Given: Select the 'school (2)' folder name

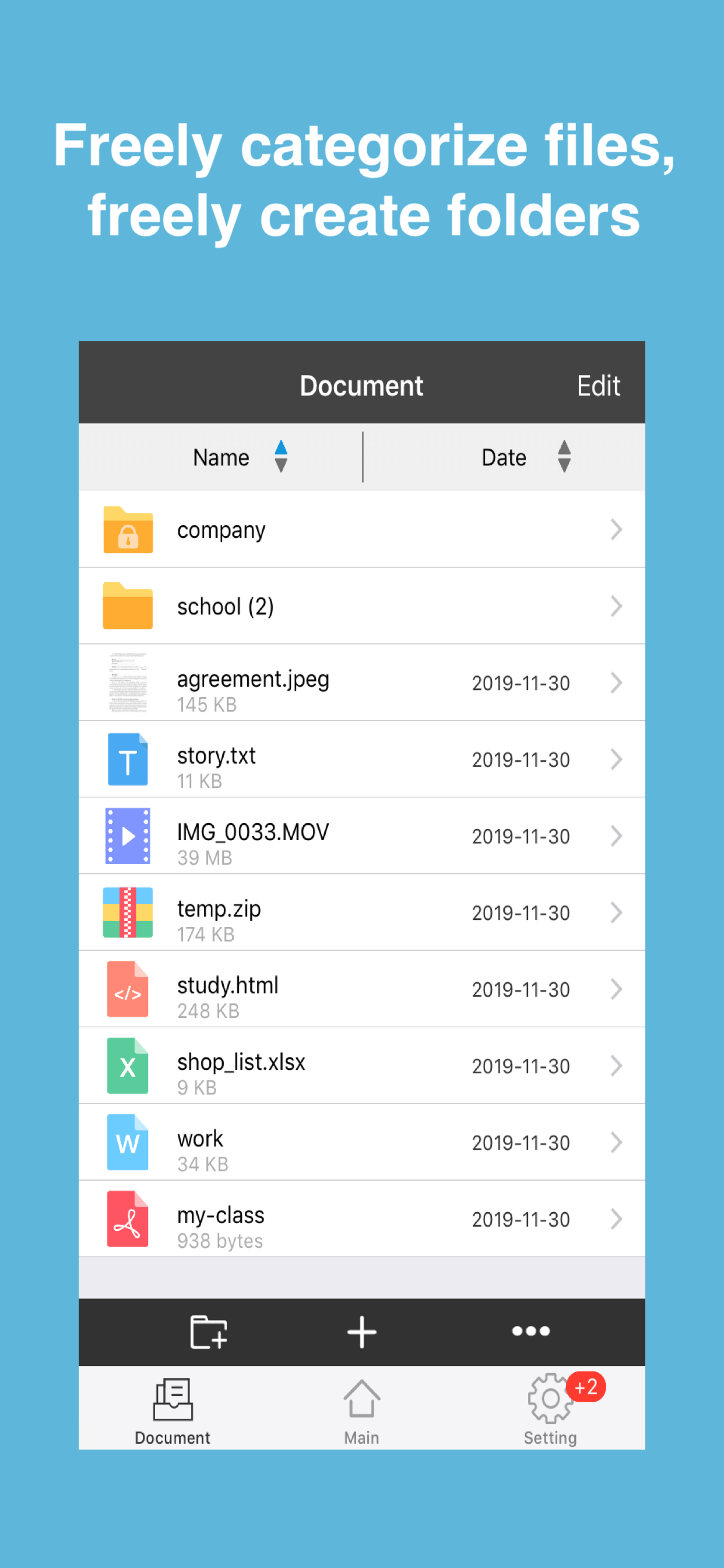Looking at the screenshot, I should (x=226, y=606).
